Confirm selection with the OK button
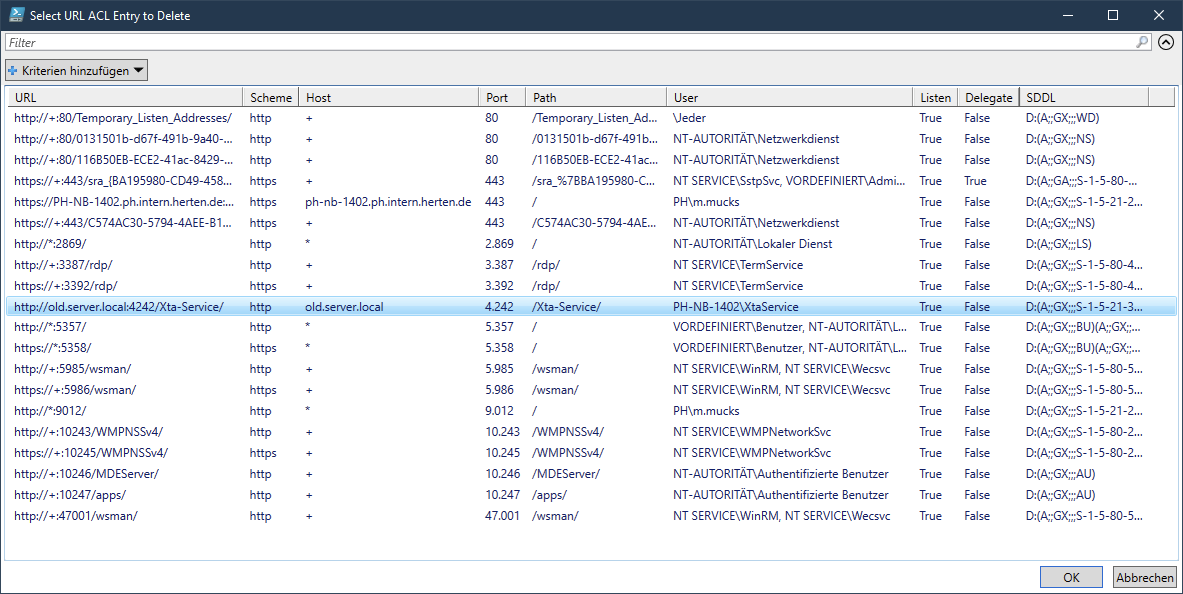The height and width of the screenshot is (594, 1183). (x=1071, y=577)
